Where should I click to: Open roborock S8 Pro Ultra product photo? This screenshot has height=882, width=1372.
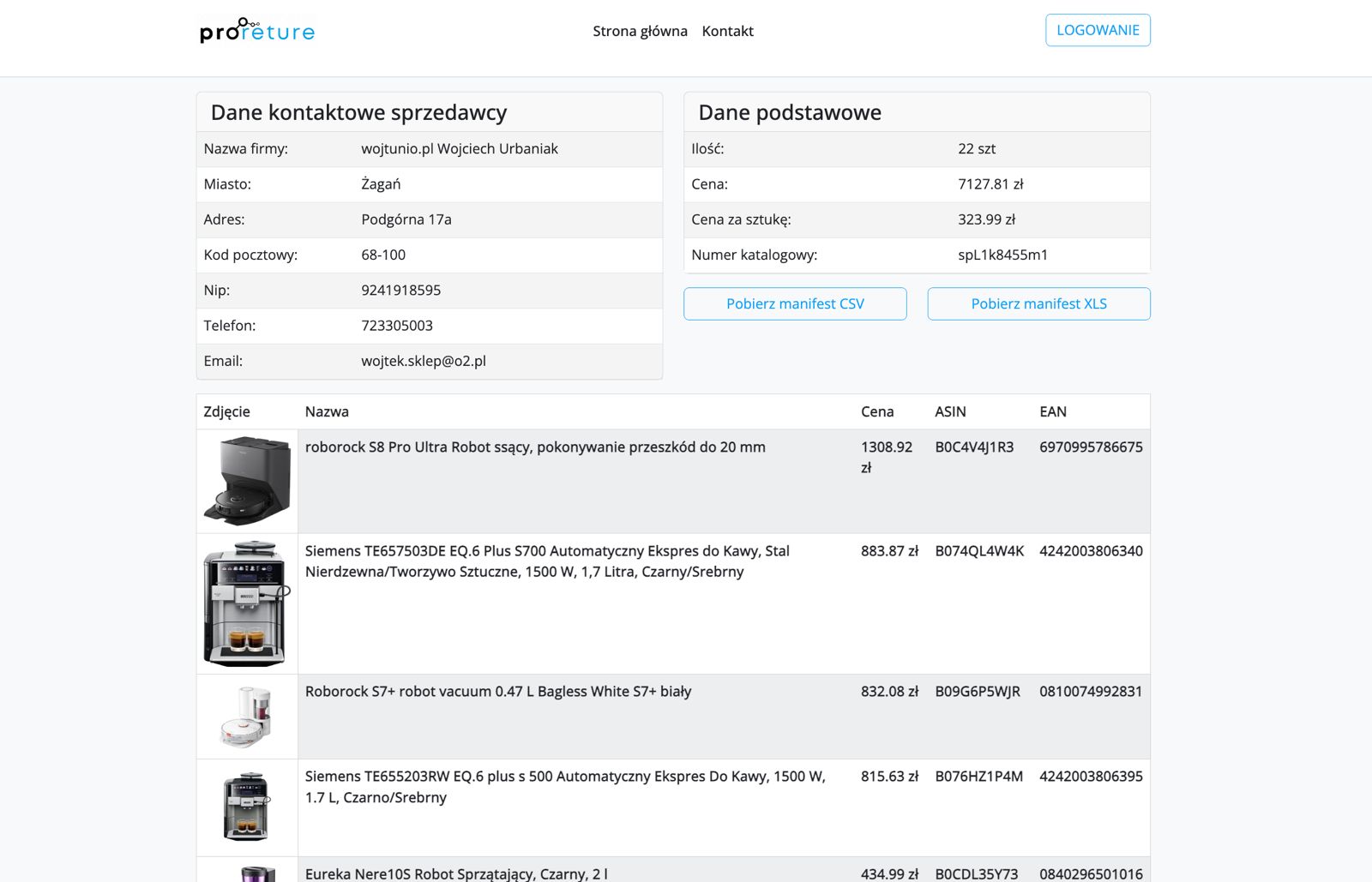click(x=247, y=481)
